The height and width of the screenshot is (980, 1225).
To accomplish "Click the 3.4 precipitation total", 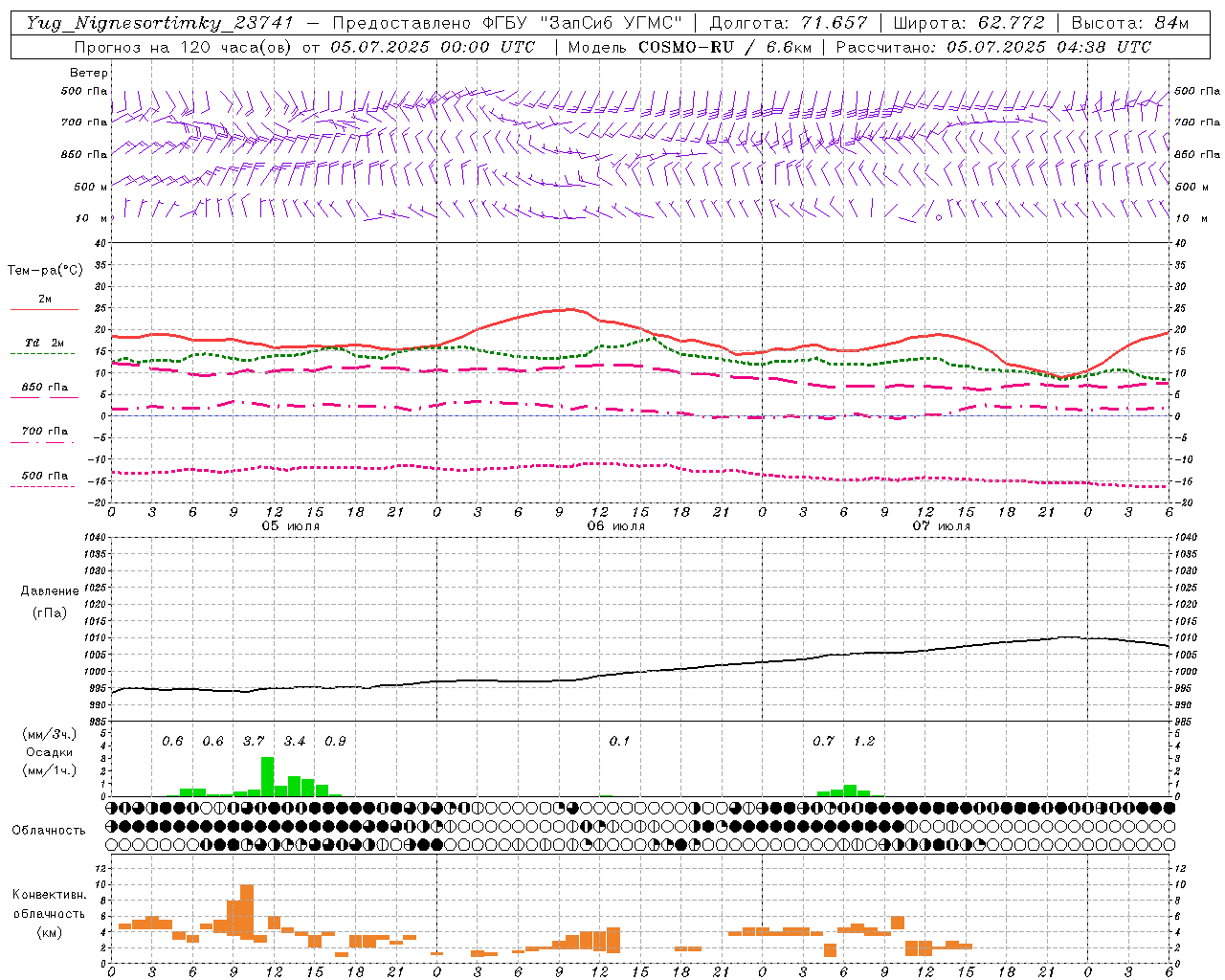I will tap(295, 742).
